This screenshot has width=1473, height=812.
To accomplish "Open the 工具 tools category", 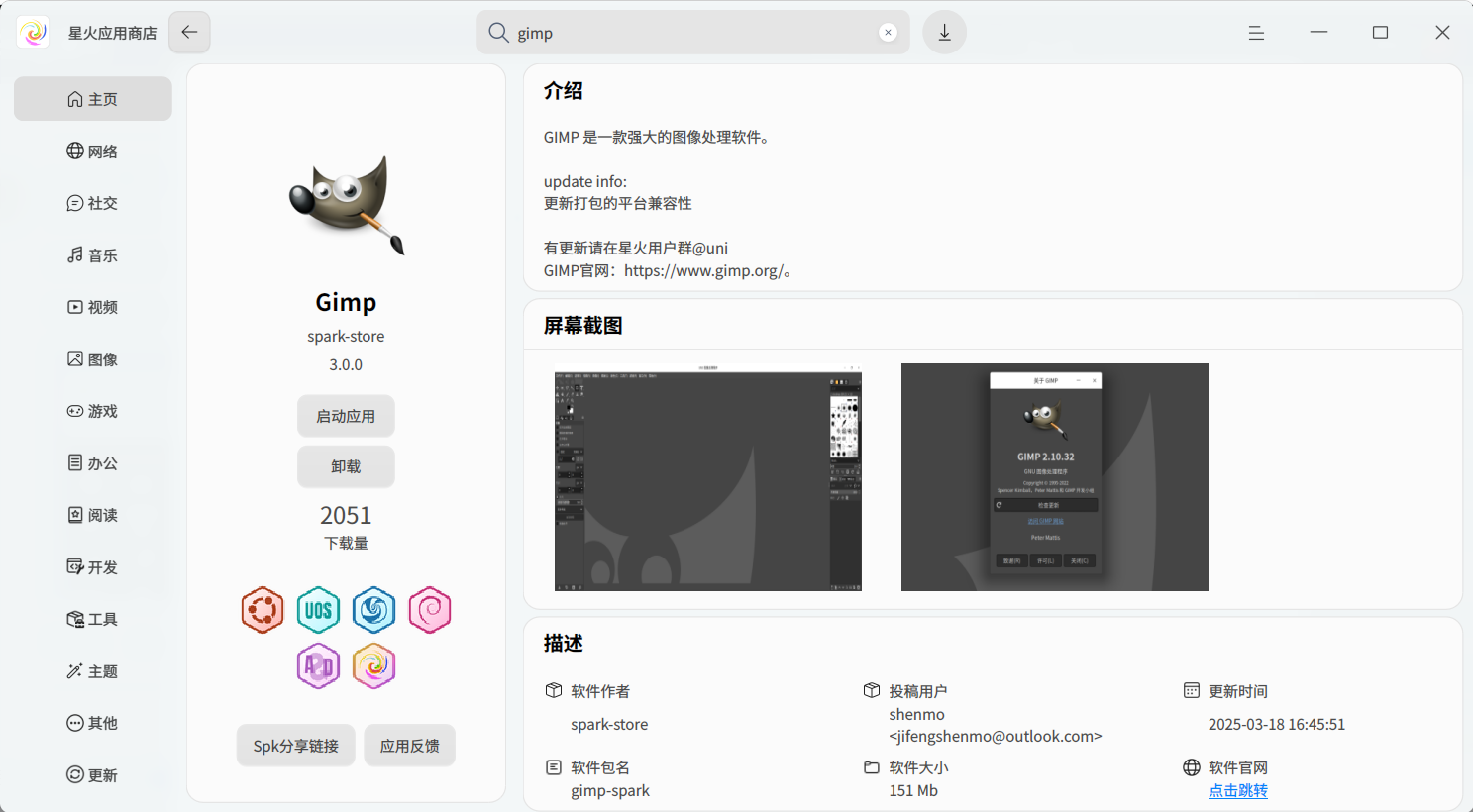I will [92, 619].
